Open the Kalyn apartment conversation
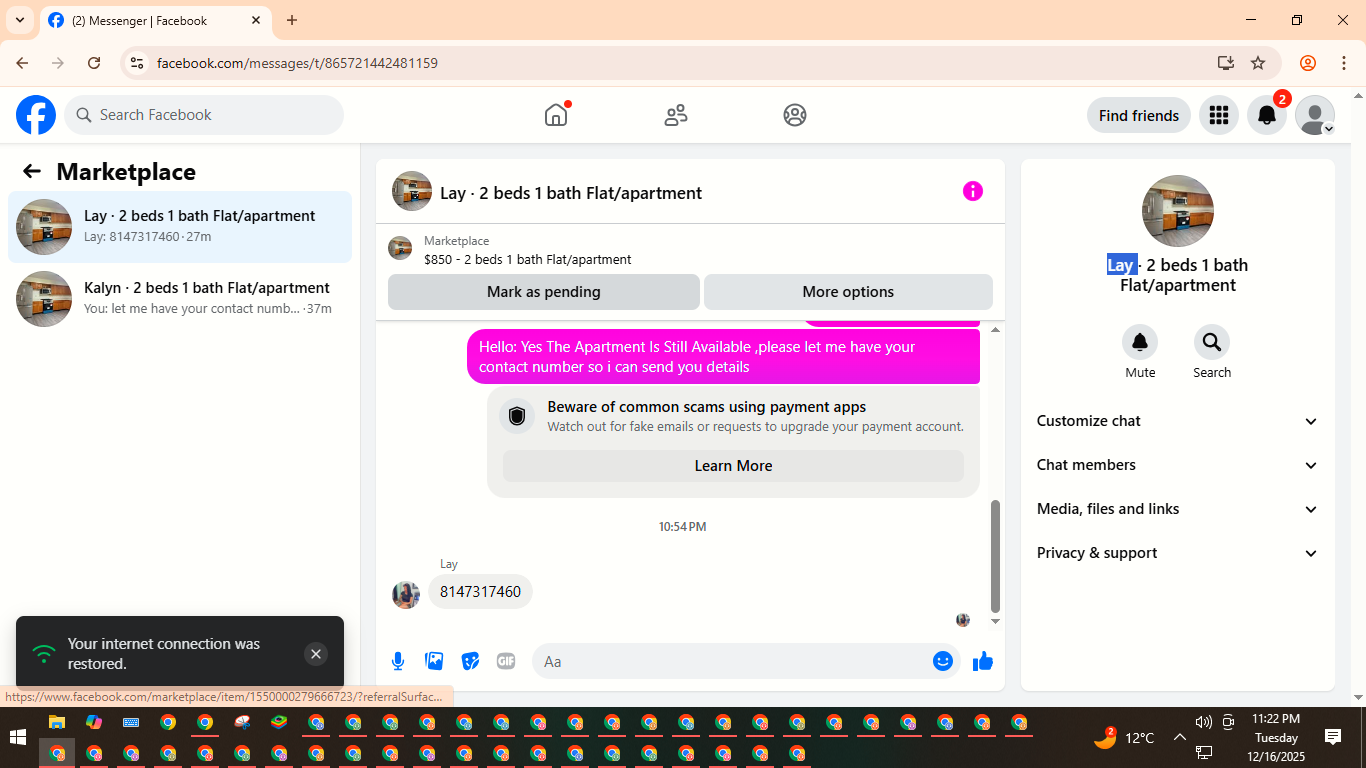Screen dimensions: 1366x768 point(180,299)
